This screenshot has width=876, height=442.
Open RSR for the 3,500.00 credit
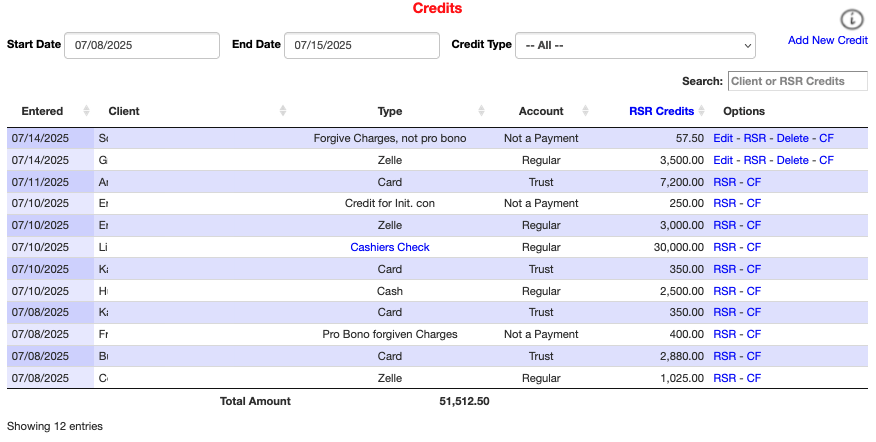pyautogui.click(x=755, y=160)
